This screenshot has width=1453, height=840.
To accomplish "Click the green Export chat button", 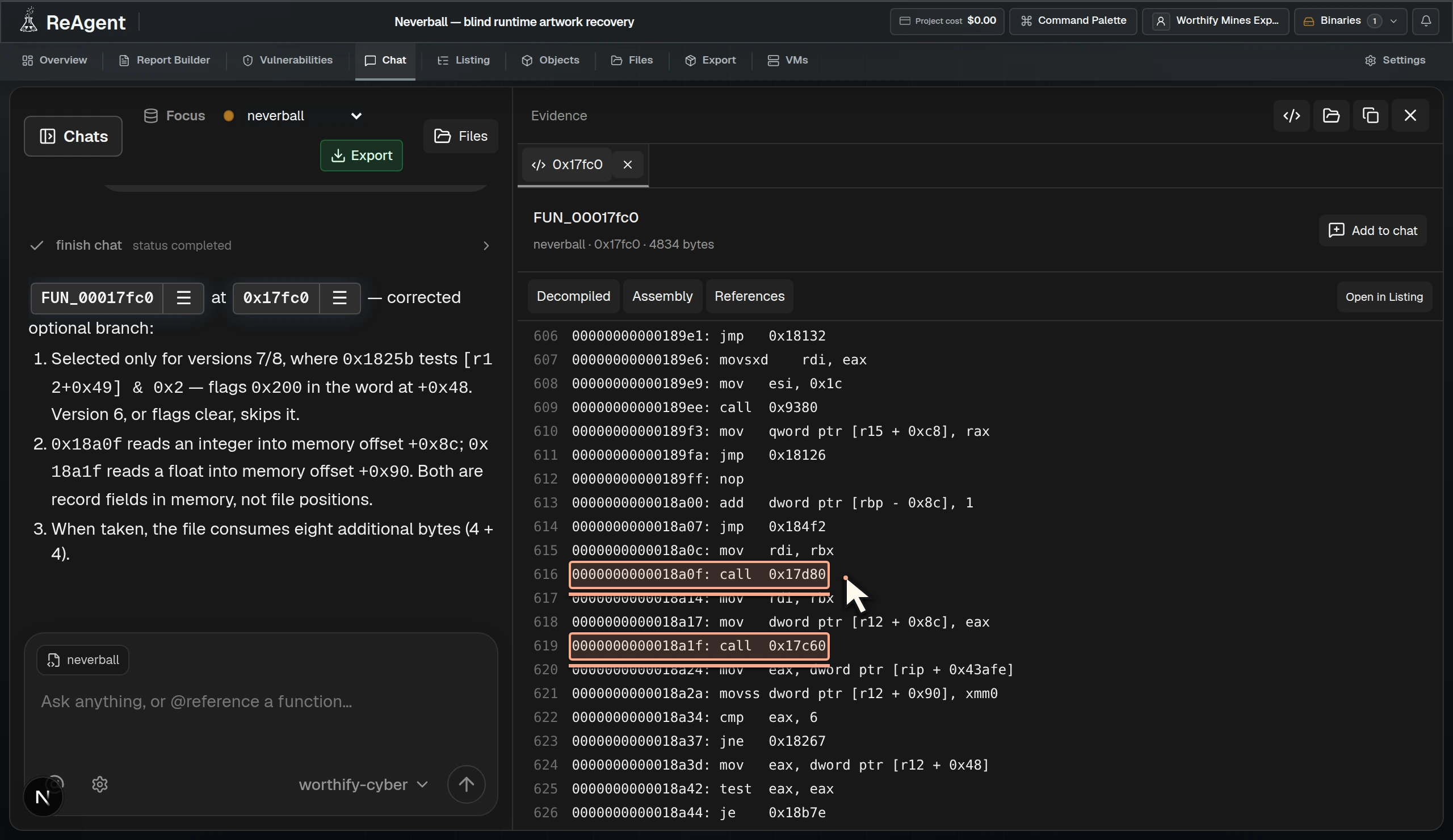I will pos(362,156).
